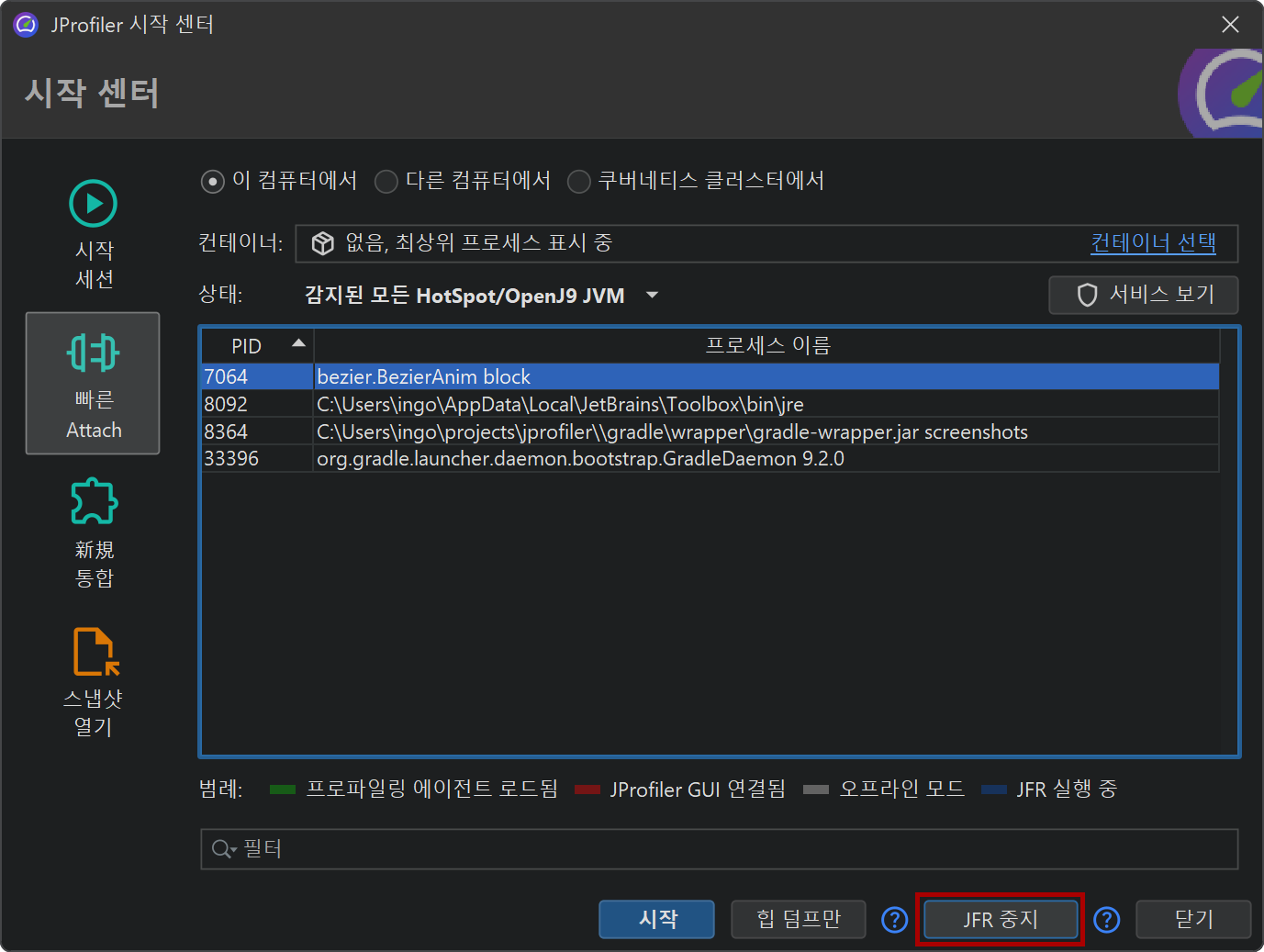The width and height of the screenshot is (1264, 952).
Task: Click the 프로세스 이름 column header
Action: (x=766, y=346)
